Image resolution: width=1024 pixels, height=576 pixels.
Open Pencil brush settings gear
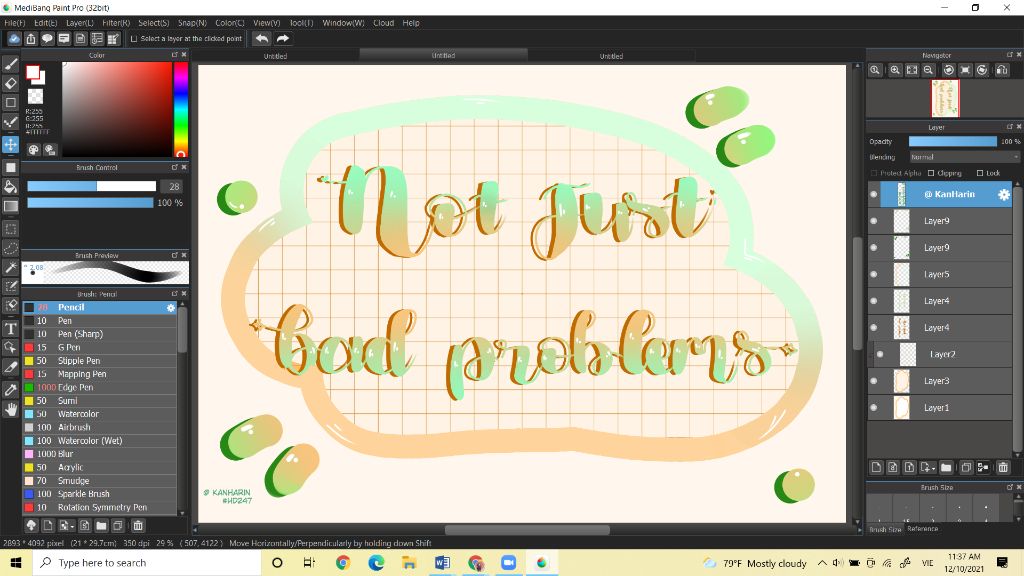click(x=171, y=307)
